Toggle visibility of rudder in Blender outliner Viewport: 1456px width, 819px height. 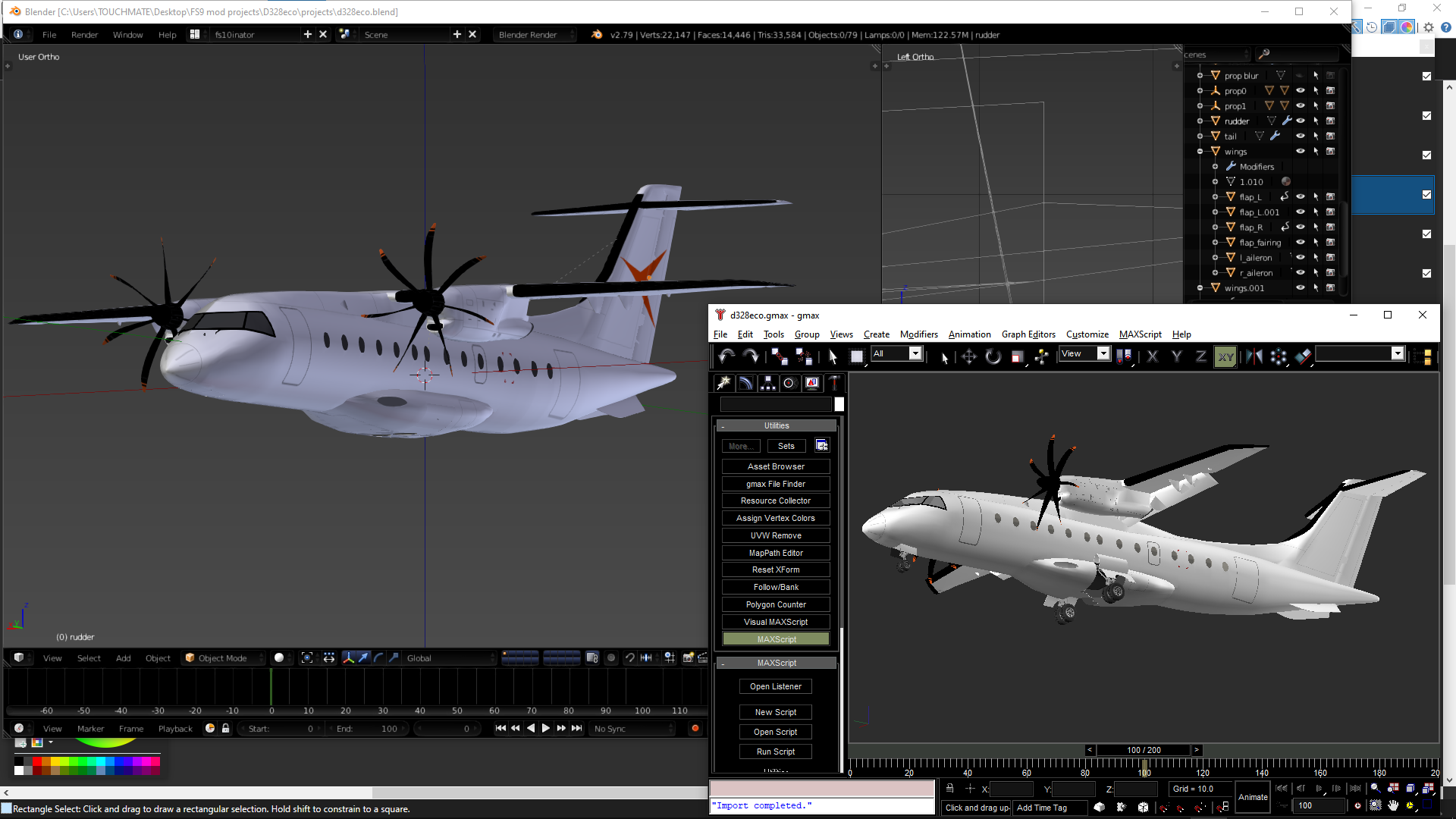tap(1301, 121)
